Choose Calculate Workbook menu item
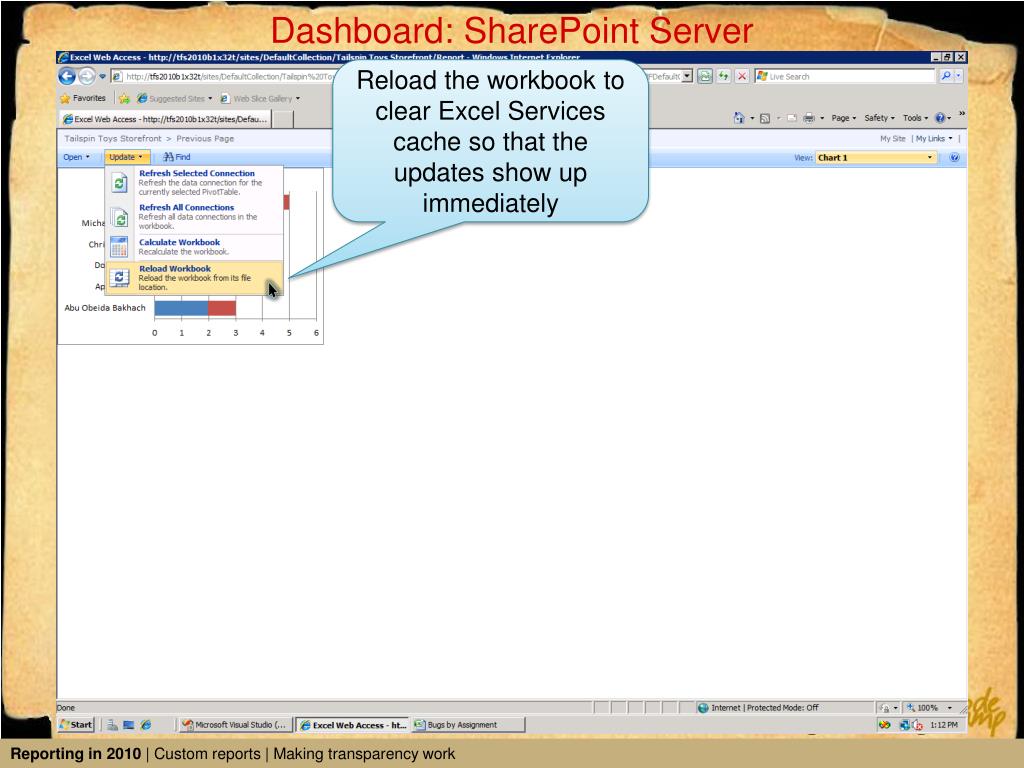The height and width of the screenshot is (768, 1024). click(194, 247)
